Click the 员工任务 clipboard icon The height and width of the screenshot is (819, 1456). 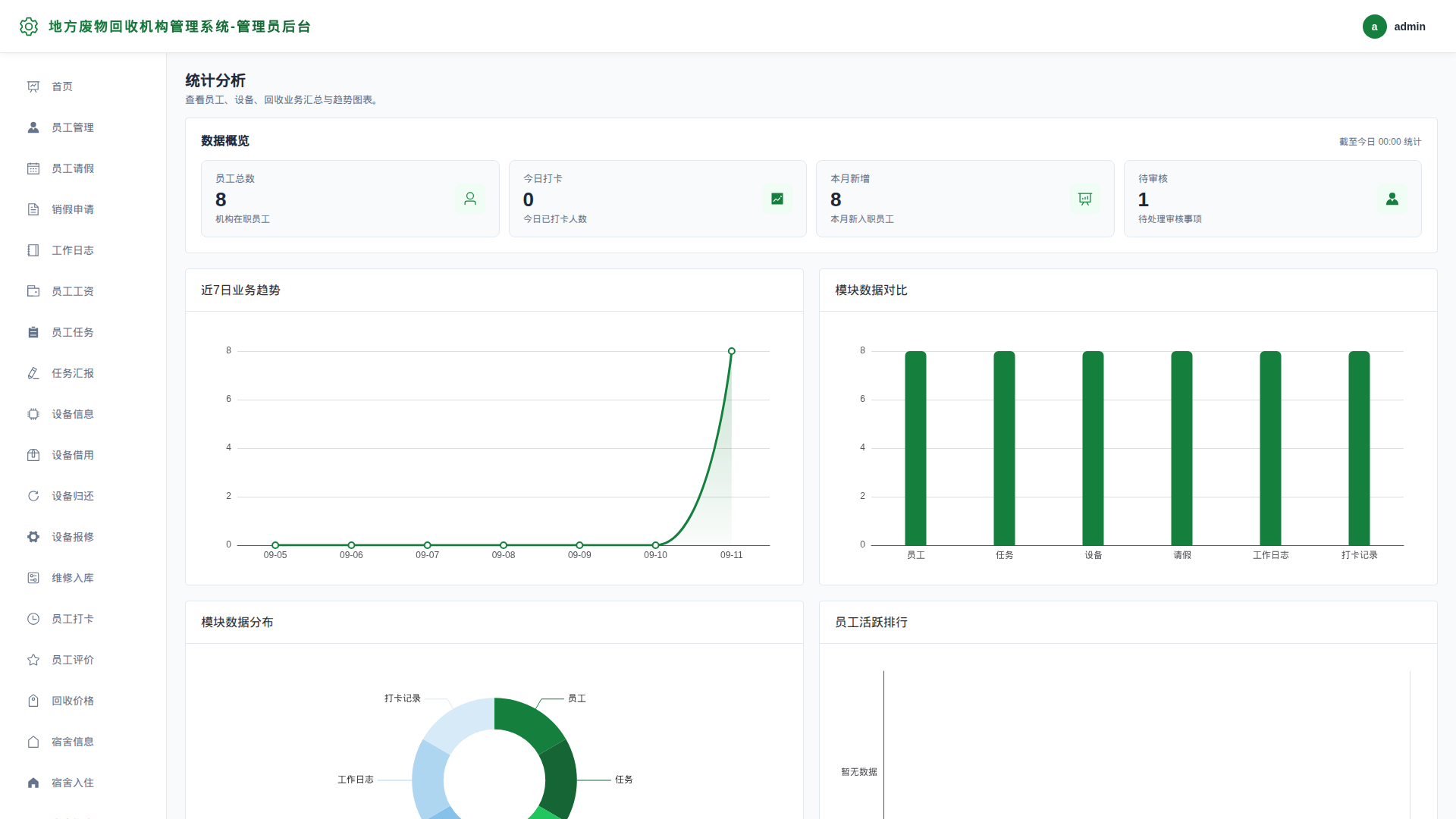pyautogui.click(x=33, y=332)
